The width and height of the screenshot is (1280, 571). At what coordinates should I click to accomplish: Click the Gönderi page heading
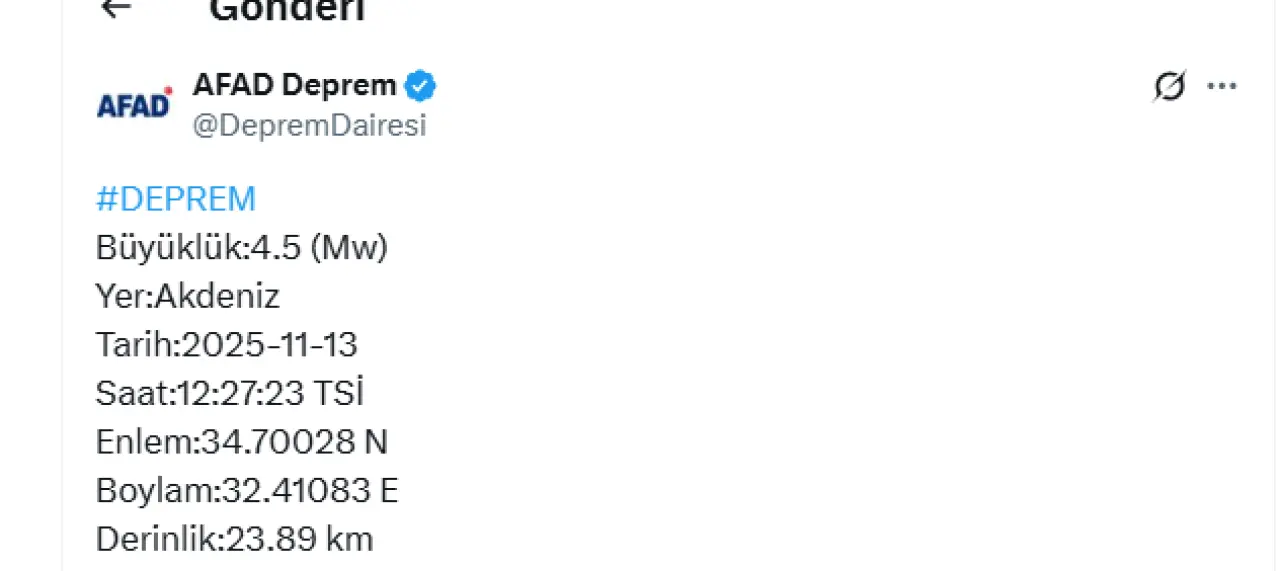point(287,10)
